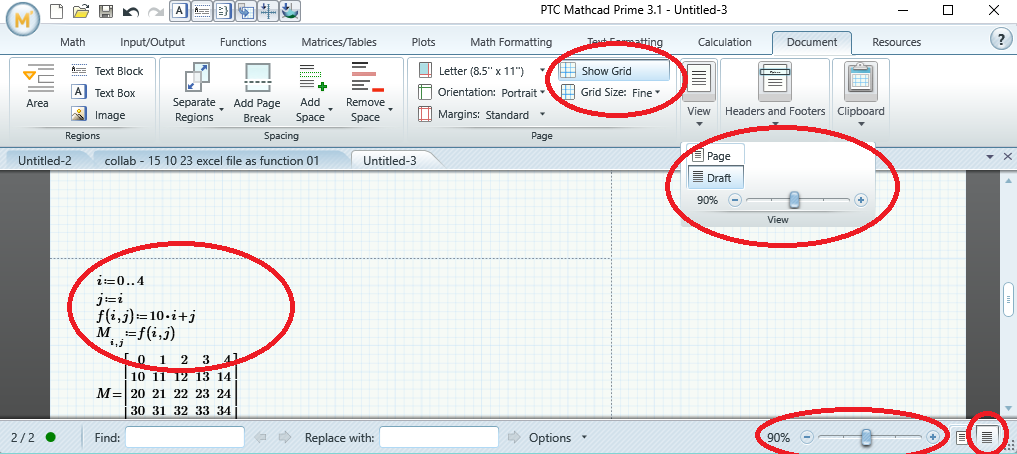Screen dimensions: 1017x454
Task: Create a new worksheet from quick access
Action: coord(57,11)
